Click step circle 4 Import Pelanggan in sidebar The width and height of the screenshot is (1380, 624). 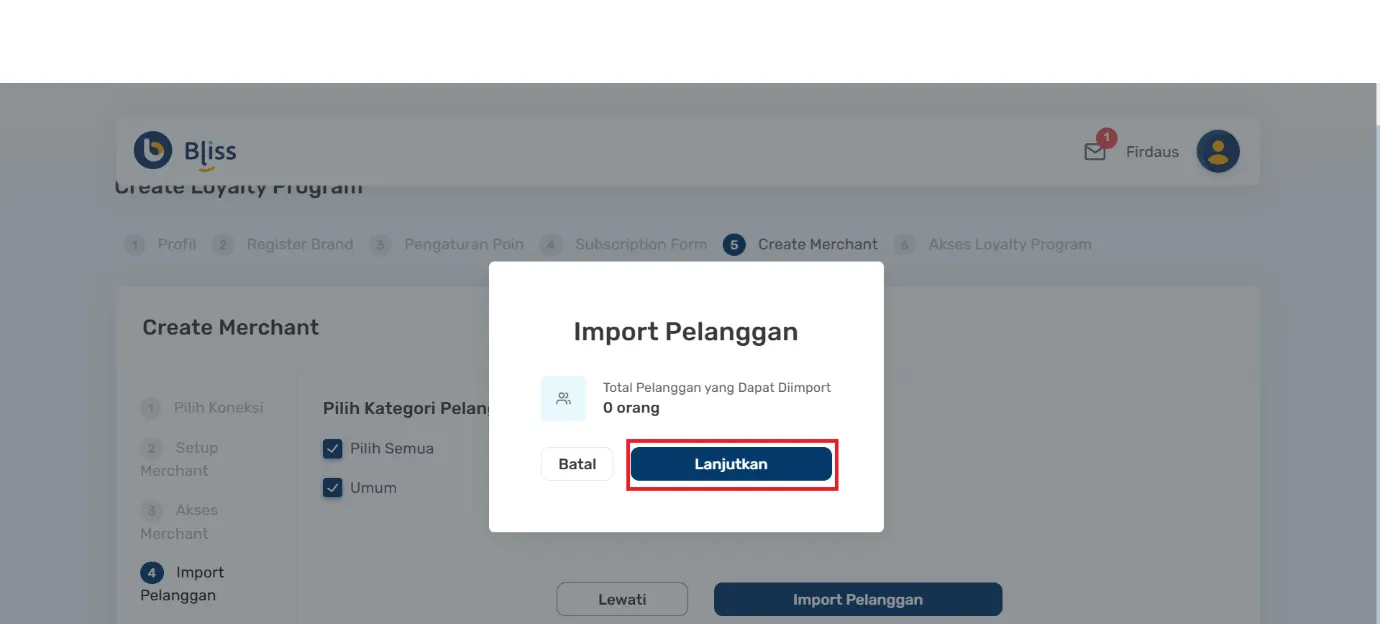[151, 572]
